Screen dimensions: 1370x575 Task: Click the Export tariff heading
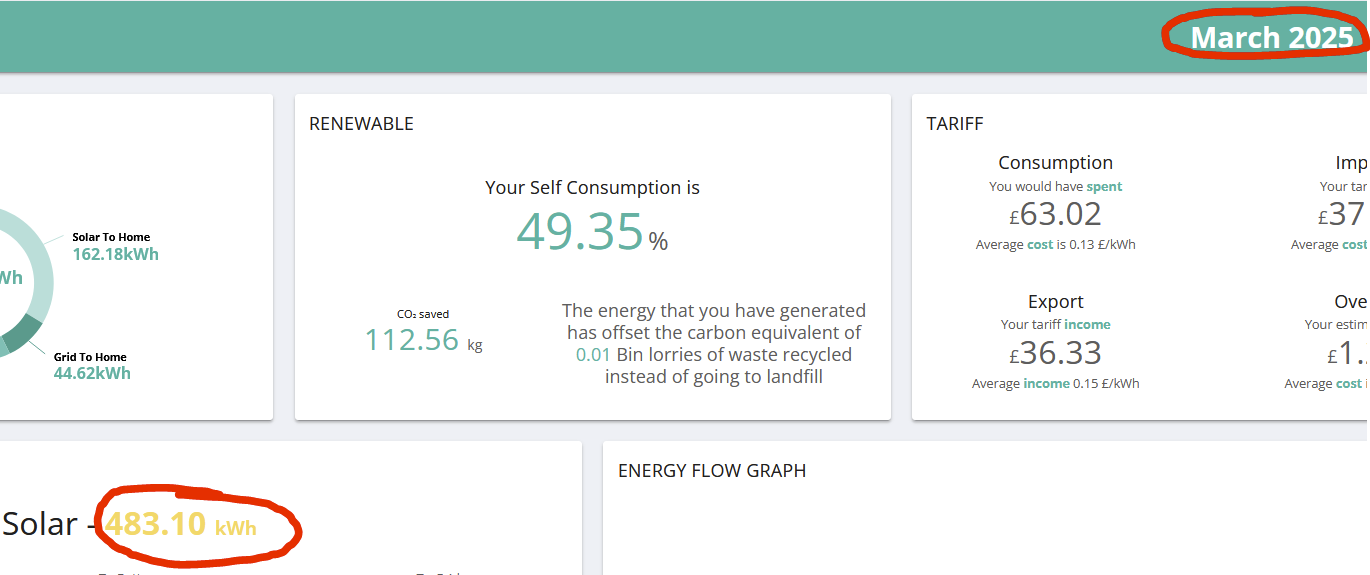click(x=1055, y=302)
